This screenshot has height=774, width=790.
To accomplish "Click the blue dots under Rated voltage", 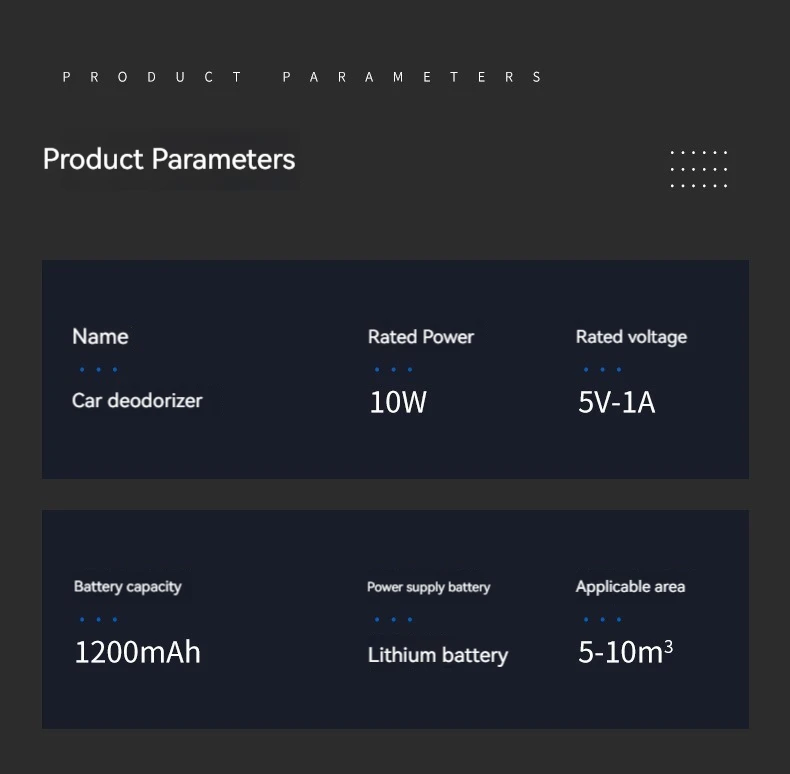I will [x=602, y=369].
